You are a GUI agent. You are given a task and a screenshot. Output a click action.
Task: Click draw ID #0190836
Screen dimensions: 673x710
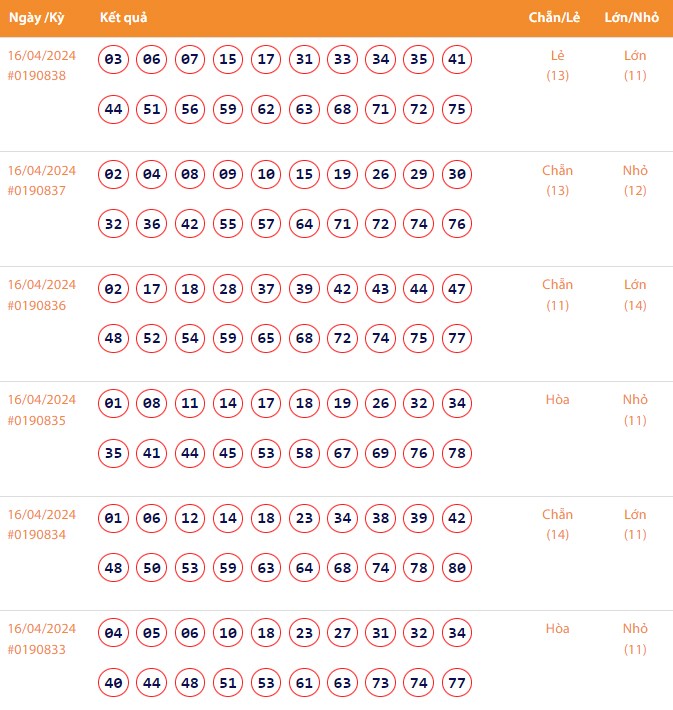37,306
